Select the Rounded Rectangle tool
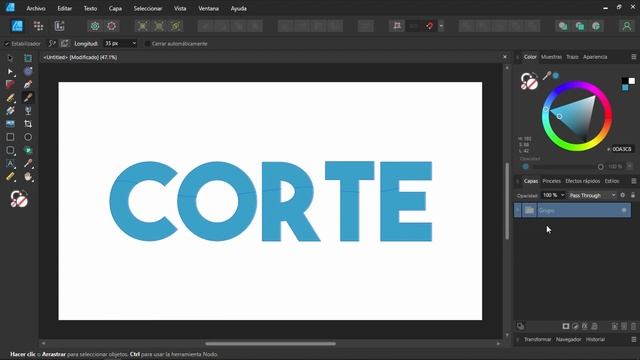This screenshot has width=640, height=360. coord(10,150)
